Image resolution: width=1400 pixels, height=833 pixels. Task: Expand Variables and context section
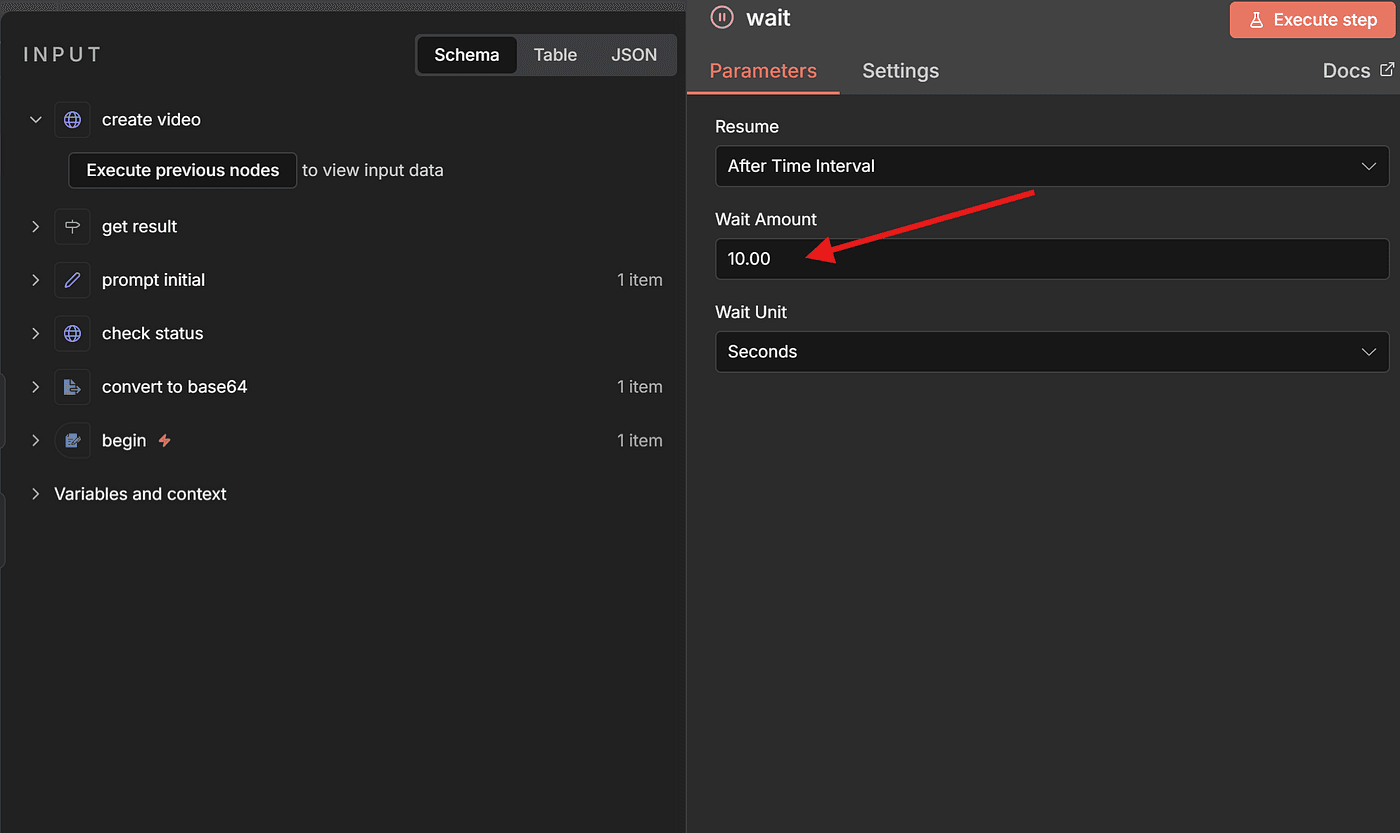[36, 494]
